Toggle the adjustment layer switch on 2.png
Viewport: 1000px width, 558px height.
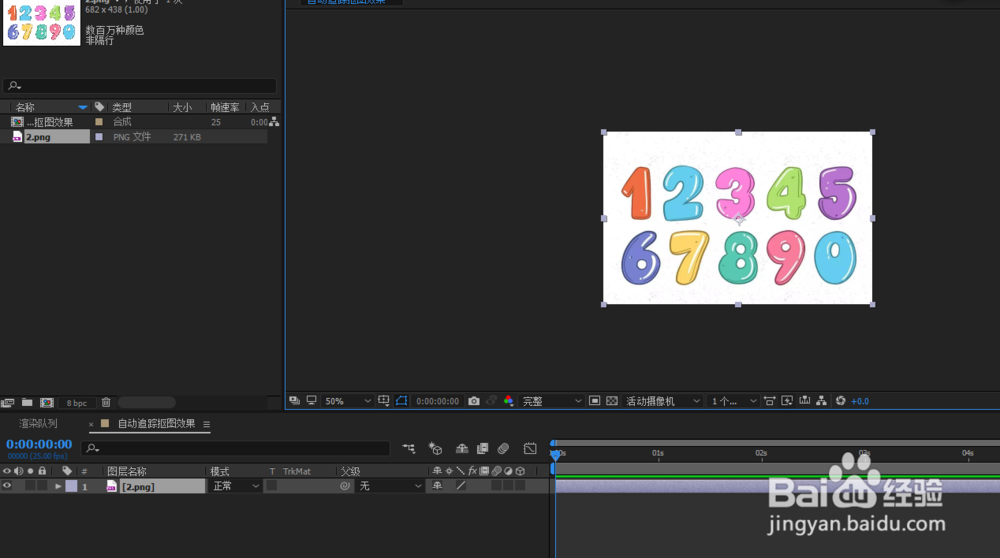point(508,486)
